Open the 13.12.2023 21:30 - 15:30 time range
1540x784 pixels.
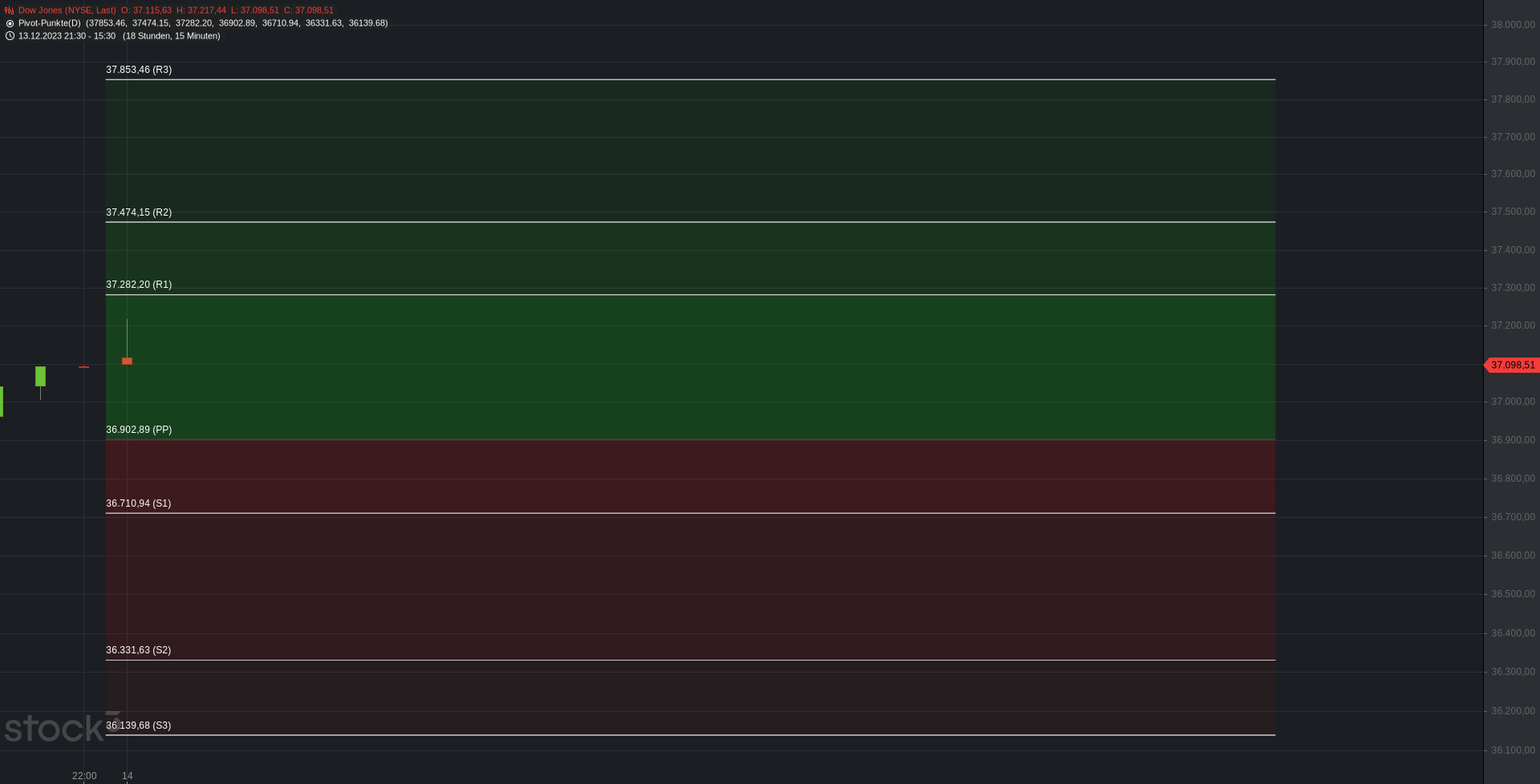tap(67, 36)
